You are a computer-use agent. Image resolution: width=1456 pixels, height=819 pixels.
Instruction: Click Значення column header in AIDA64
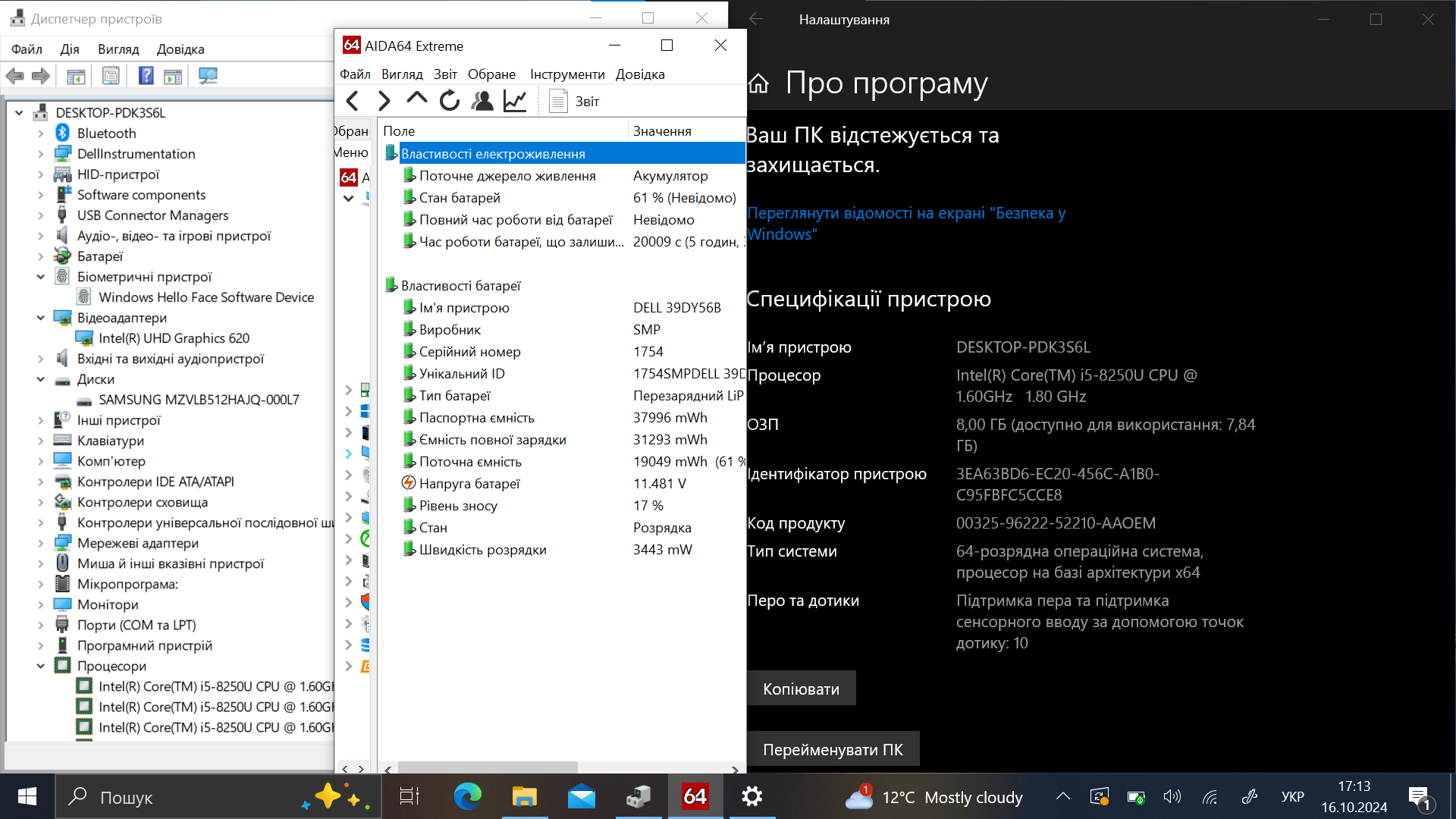pos(687,131)
